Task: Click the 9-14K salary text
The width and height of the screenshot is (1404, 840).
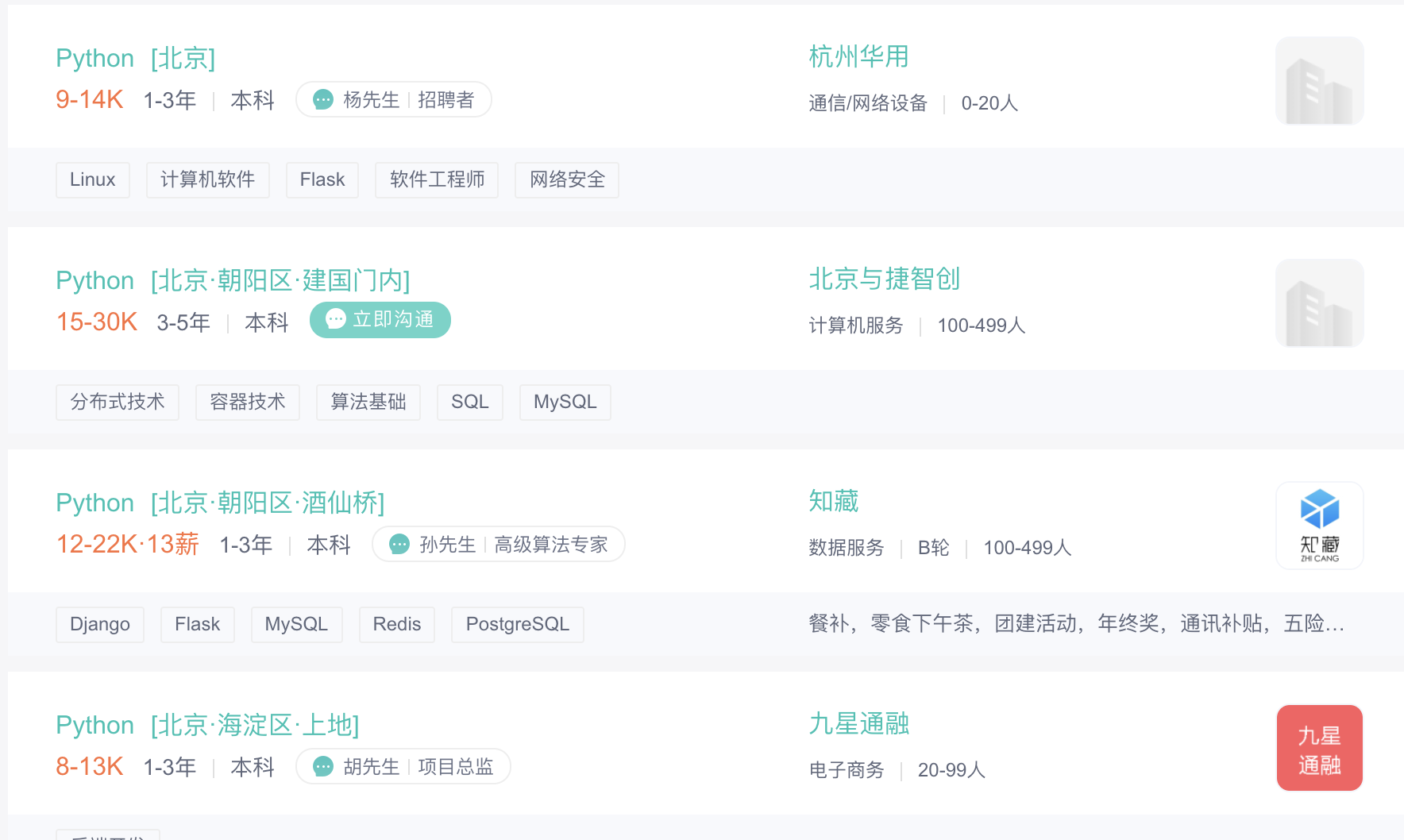Action: pyautogui.click(x=90, y=99)
